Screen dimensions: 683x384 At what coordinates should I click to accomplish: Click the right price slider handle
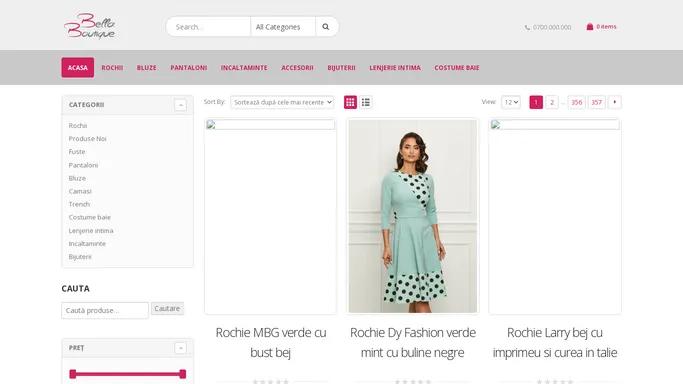pyautogui.click(x=183, y=374)
